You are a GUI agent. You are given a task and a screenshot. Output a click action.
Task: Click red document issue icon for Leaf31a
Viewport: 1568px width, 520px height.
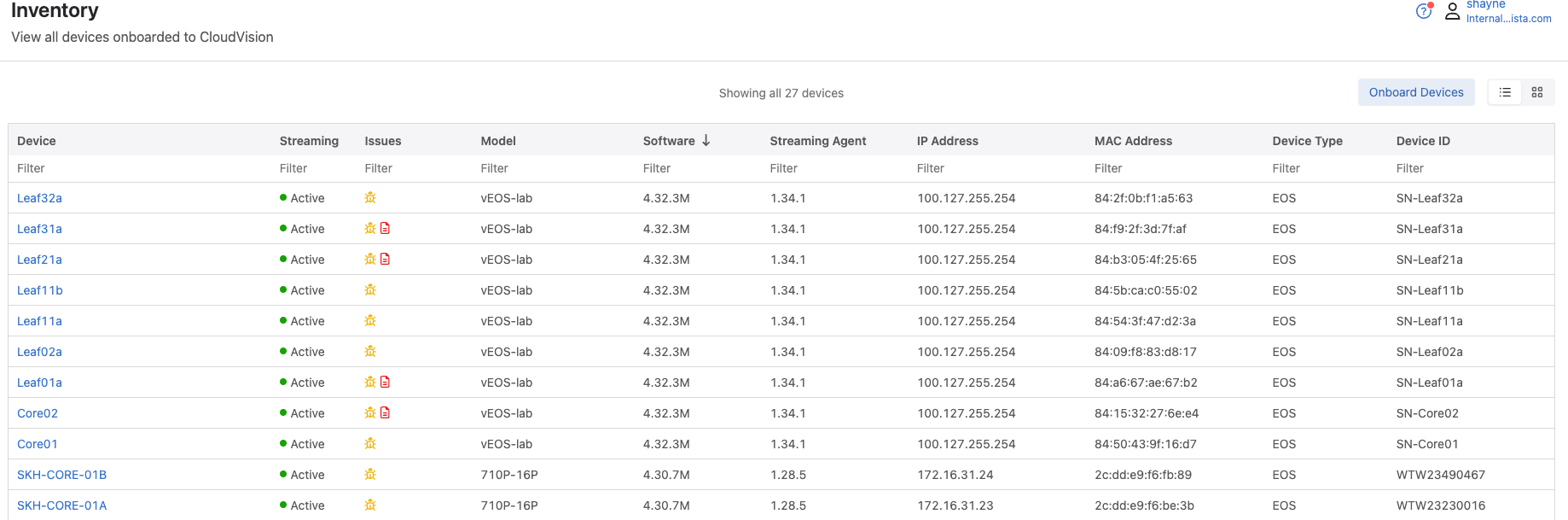coord(386,229)
